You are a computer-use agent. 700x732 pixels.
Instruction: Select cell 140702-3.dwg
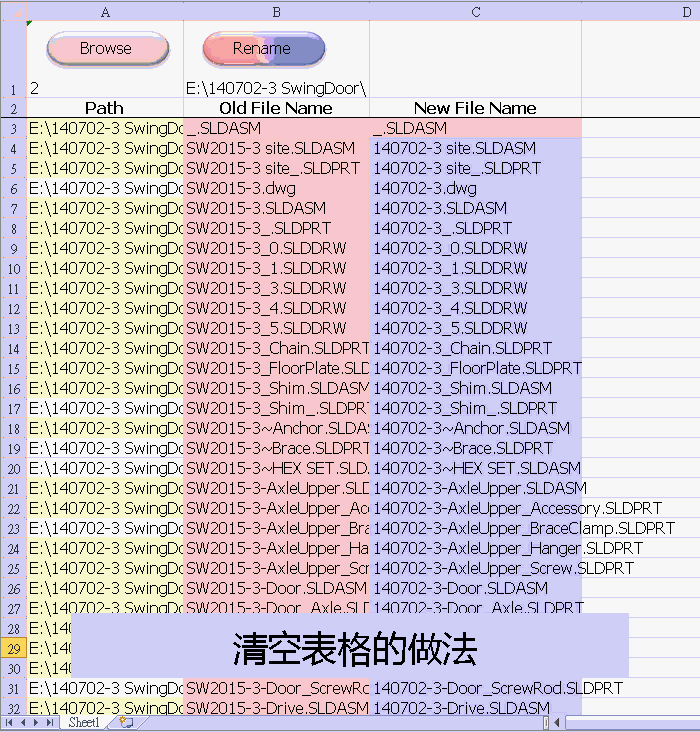(475, 188)
